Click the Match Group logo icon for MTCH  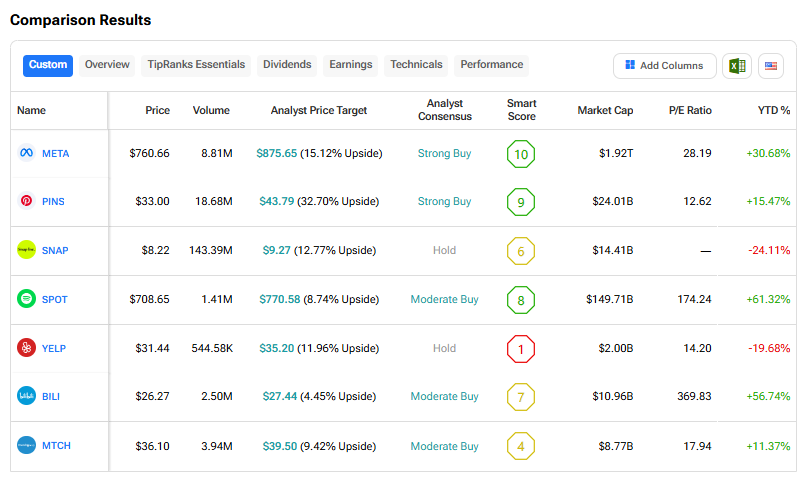[x=26, y=445]
